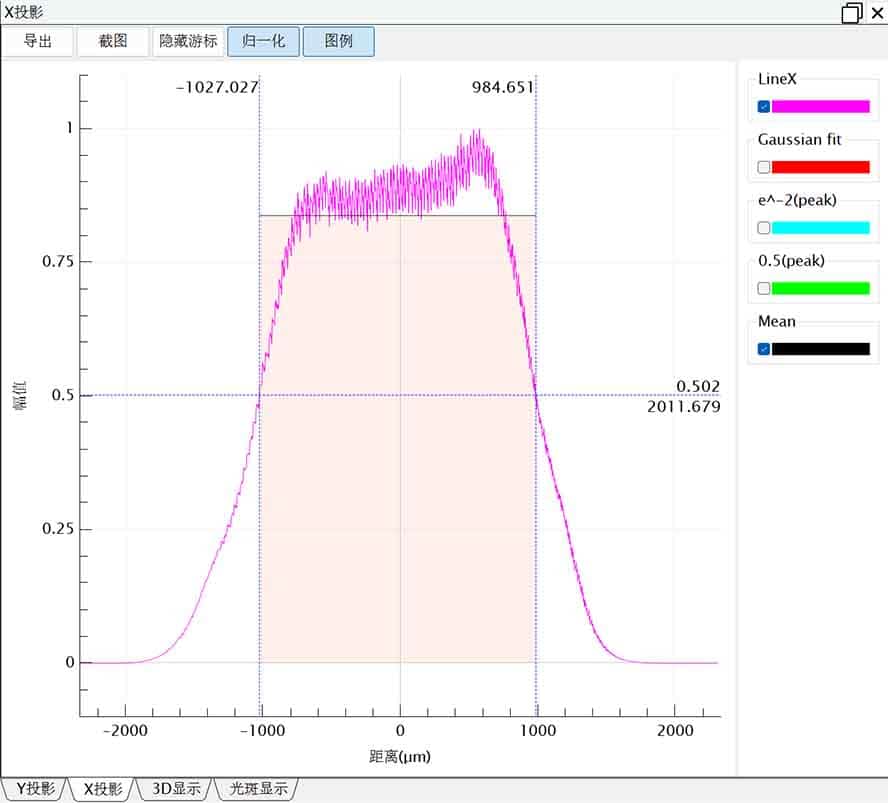Switch to the Y投影 tab

pos(35,789)
